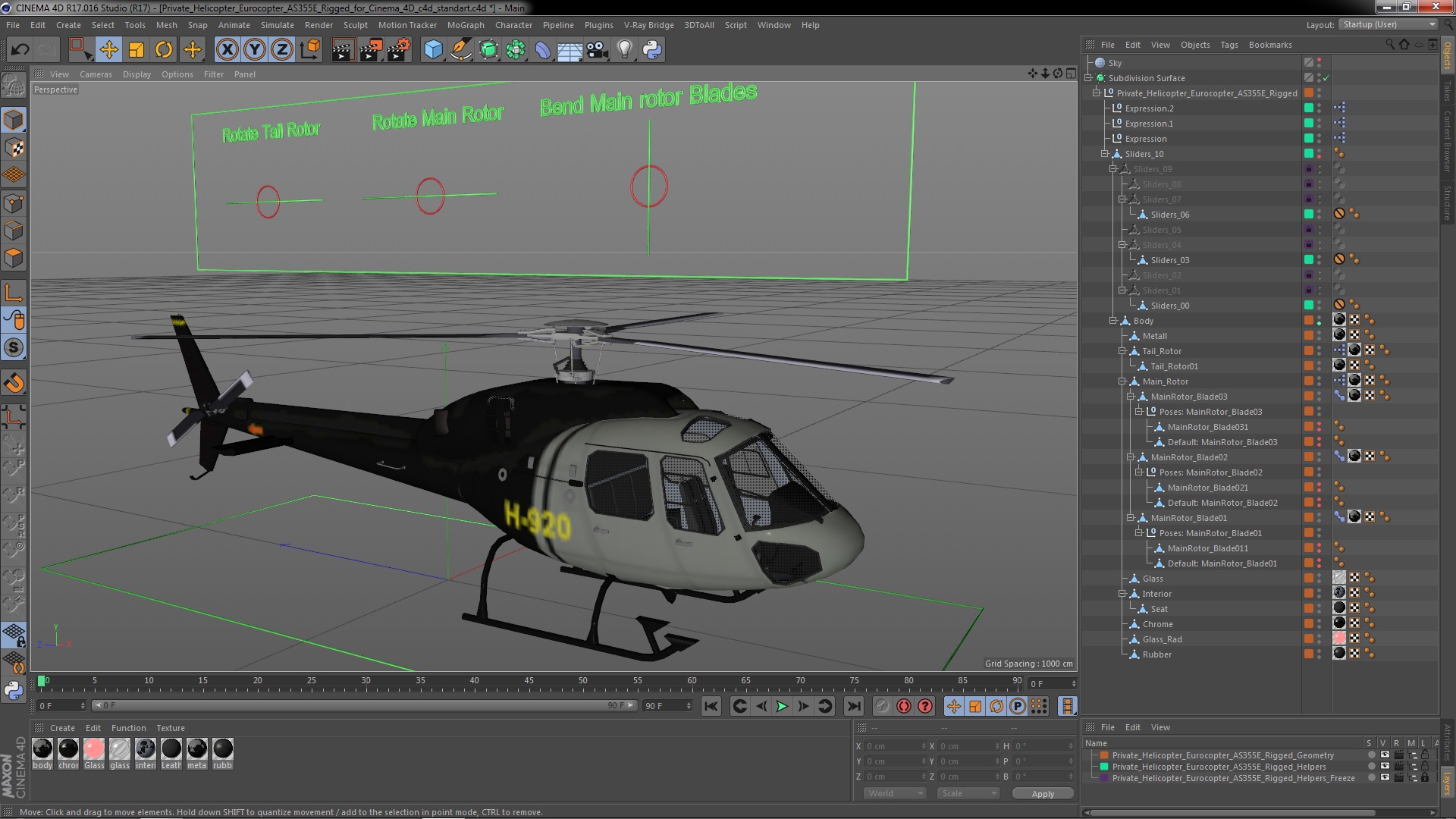Open Object Manager Tags menu
Screen dimensions: 1456x819
[1229, 45]
